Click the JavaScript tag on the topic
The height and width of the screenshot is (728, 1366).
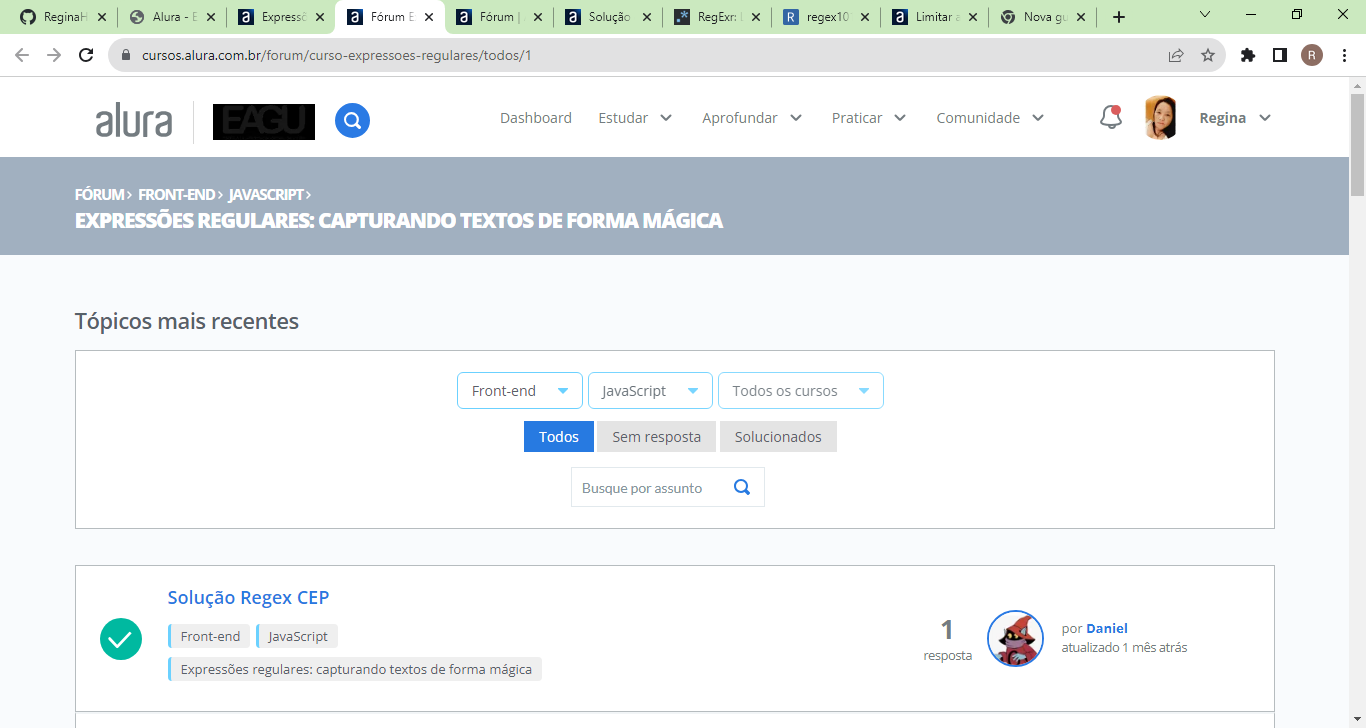click(x=297, y=636)
